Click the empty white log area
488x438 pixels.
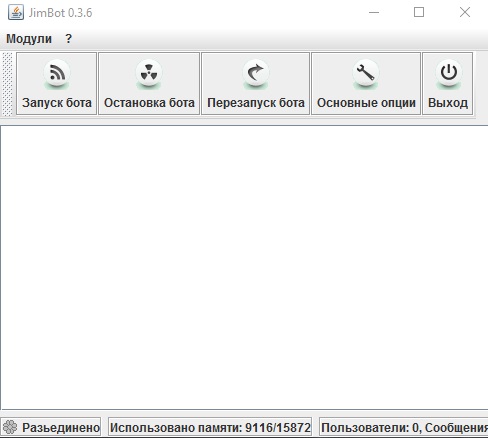pyautogui.click(x=244, y=267)
